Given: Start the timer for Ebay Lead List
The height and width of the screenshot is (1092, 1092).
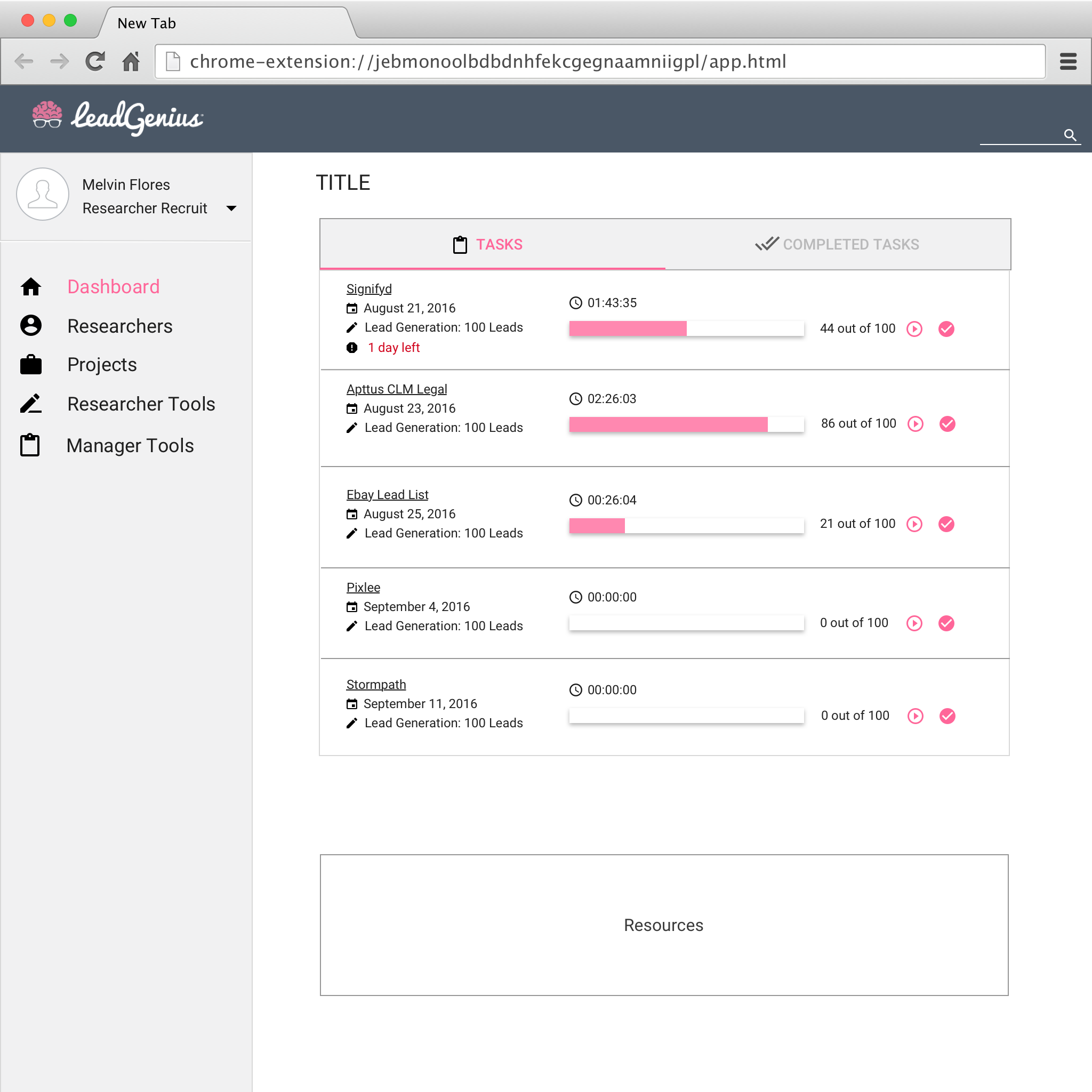Looking at the screenshot, I should pyautogui.click(x=914, y=524).
